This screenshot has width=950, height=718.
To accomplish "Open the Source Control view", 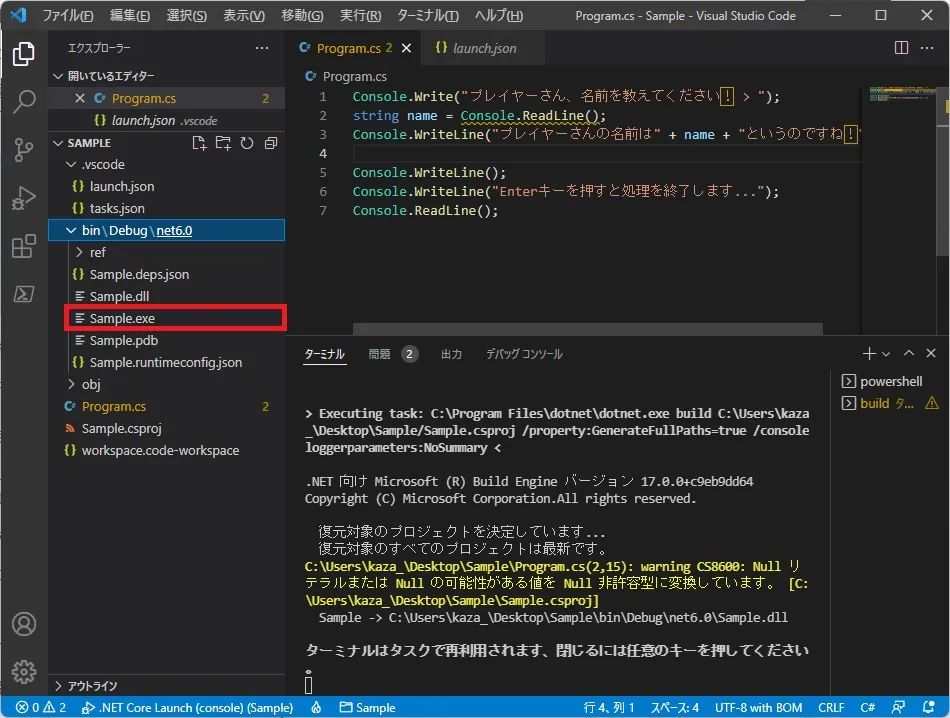I will (x=24, y=147).
